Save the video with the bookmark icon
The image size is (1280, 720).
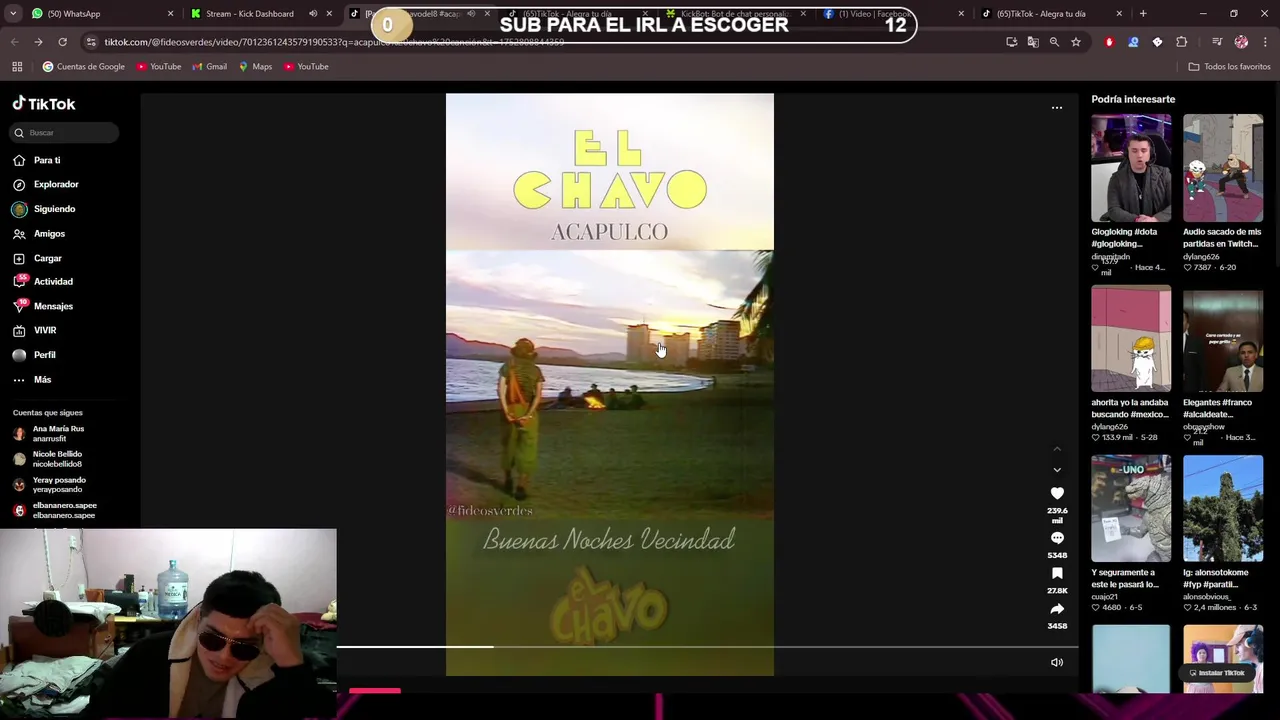point(1057,573)
